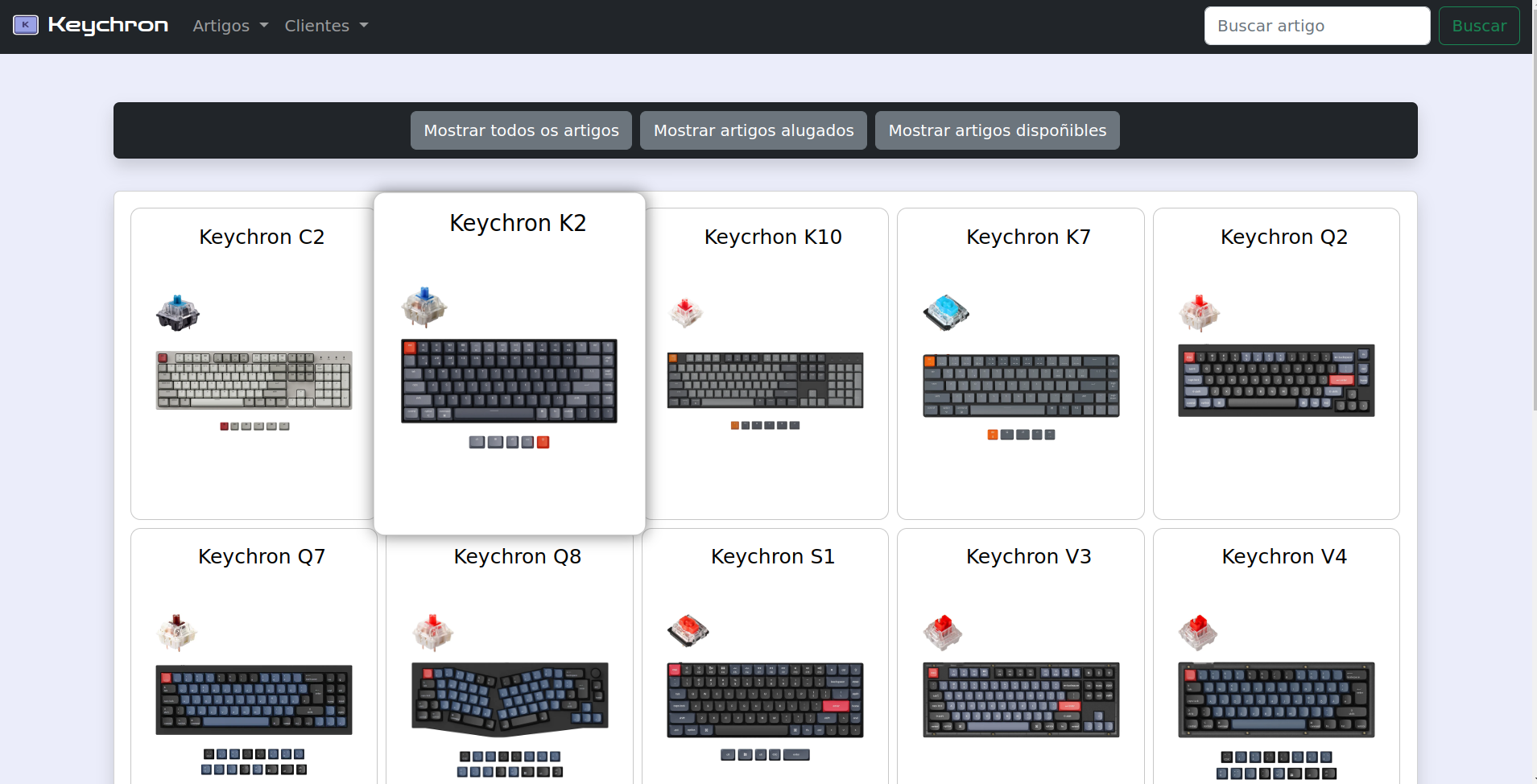Select the 'Mostrar artigos dispoñibles' filter
1537x784 pixels.
(x=997, y=130)
